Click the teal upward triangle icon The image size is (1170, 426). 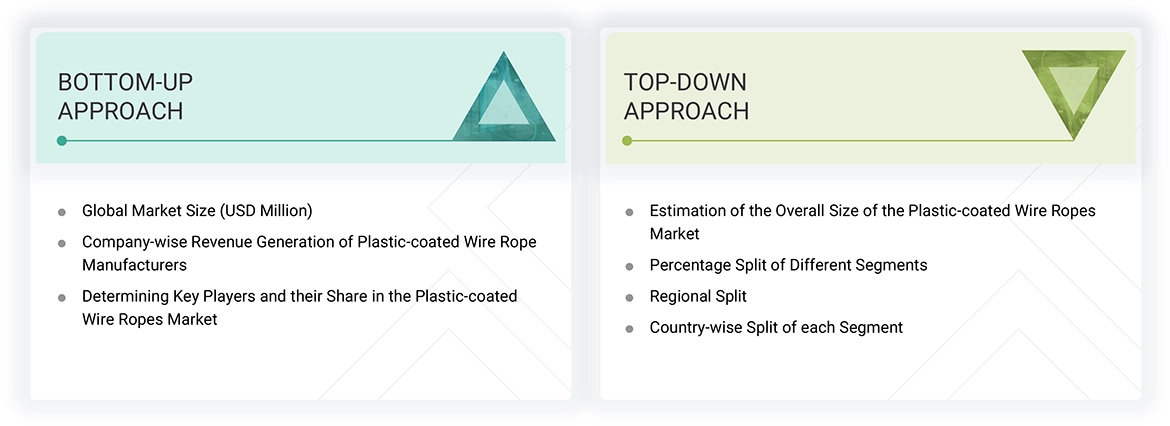click(x=504, y=102)
